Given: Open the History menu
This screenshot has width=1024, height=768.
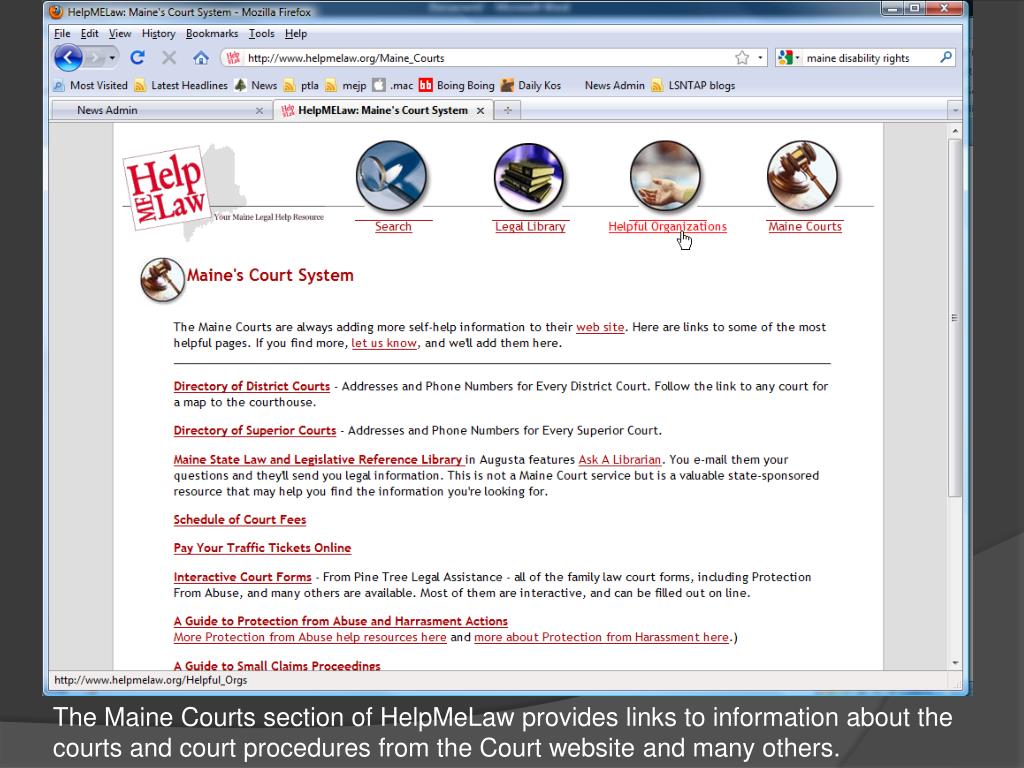Looking at the screenshot, I should pyautogui.click(x=158, y=33).
